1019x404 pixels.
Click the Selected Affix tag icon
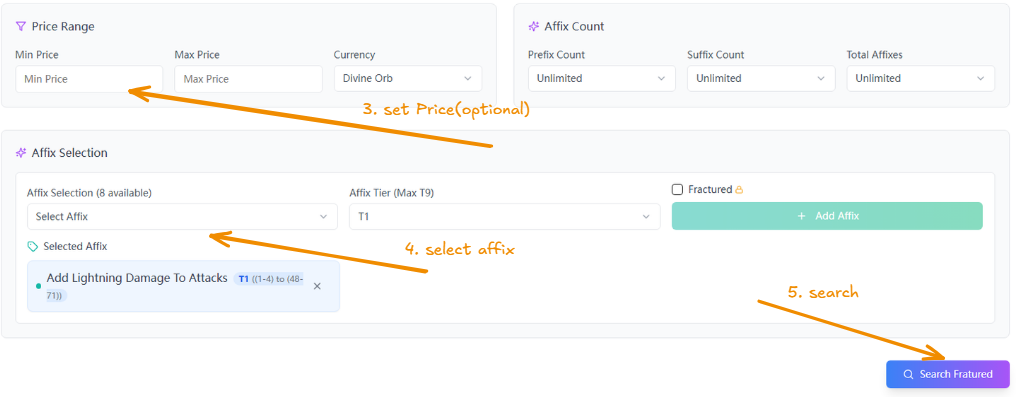pyautogui.click(x=32, y=247)
